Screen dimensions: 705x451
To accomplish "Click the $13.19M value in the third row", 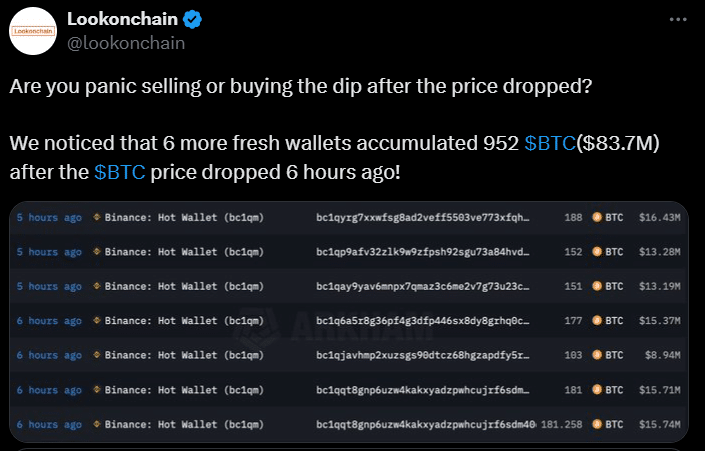I will tap(660, 286).
